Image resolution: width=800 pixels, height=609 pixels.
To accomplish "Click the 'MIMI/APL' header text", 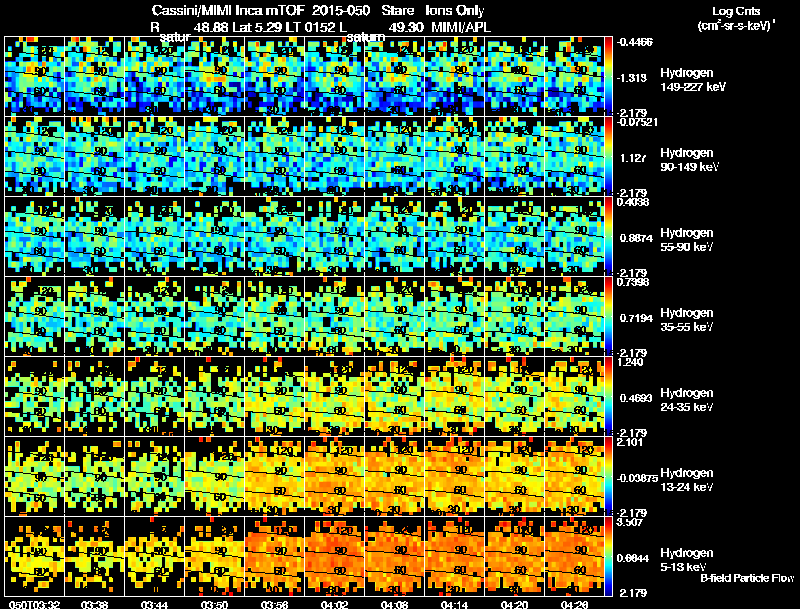I will pyautogui.click(x=461, y=27).
